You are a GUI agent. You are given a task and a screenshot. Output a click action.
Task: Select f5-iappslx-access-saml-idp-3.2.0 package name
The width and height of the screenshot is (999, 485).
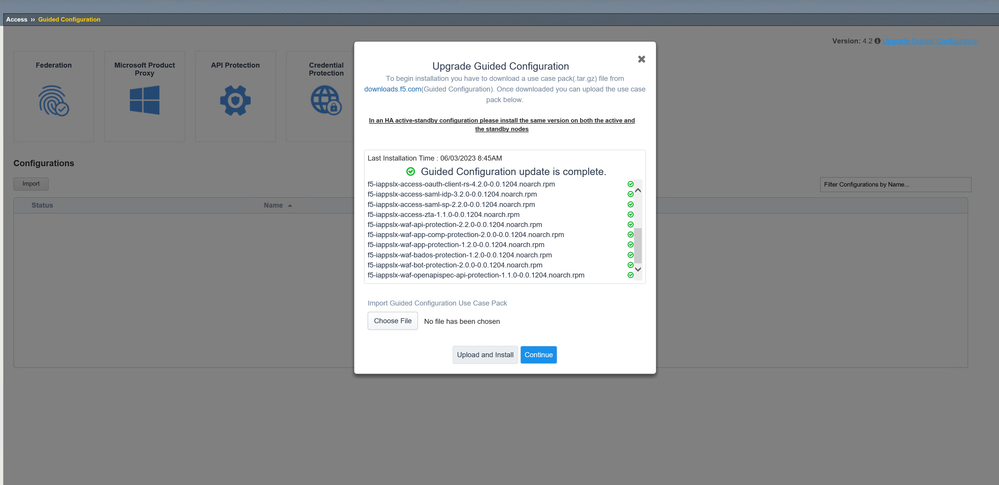[452, 194]
